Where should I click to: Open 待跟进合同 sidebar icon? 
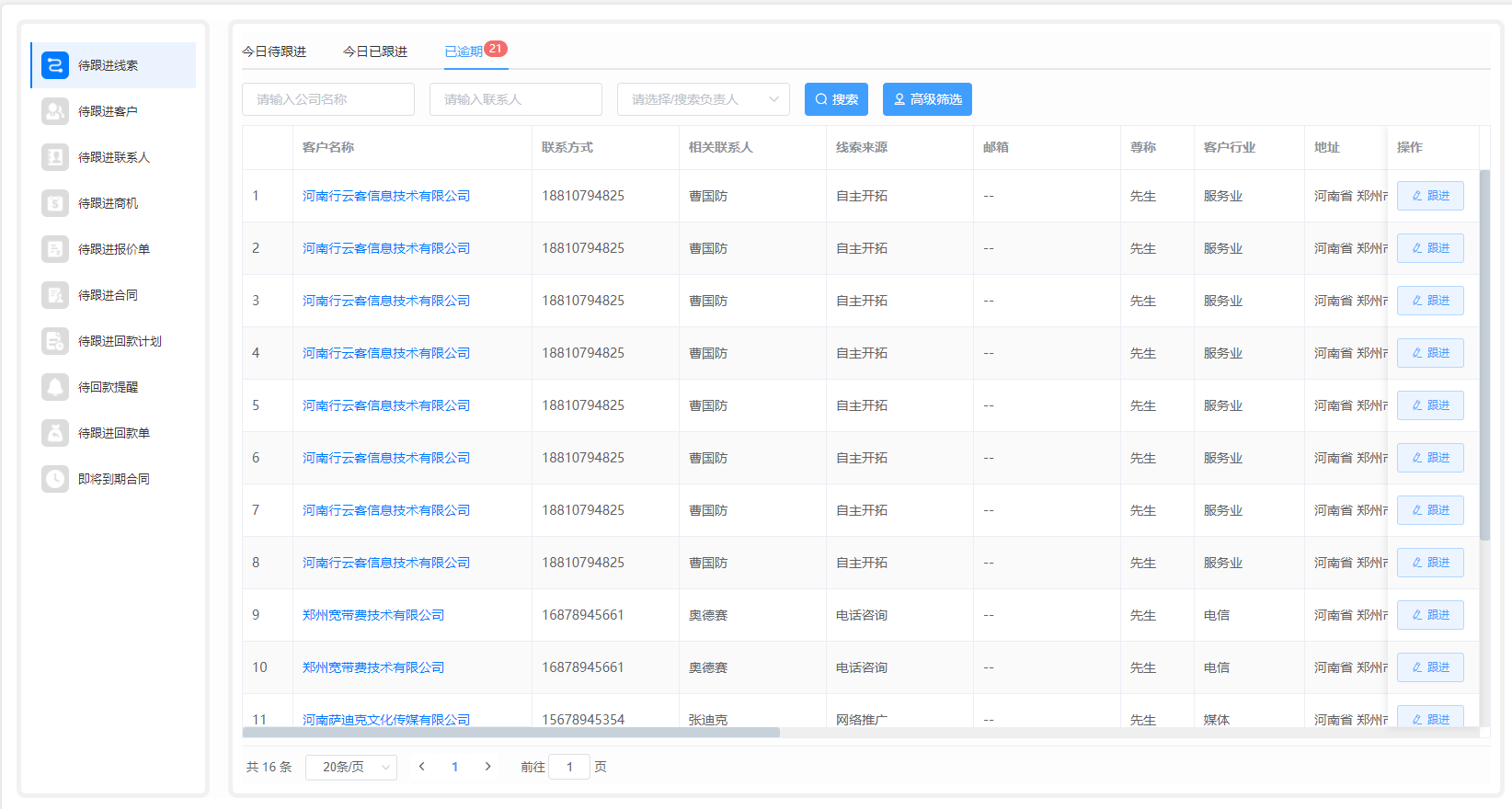pos(55,295)
